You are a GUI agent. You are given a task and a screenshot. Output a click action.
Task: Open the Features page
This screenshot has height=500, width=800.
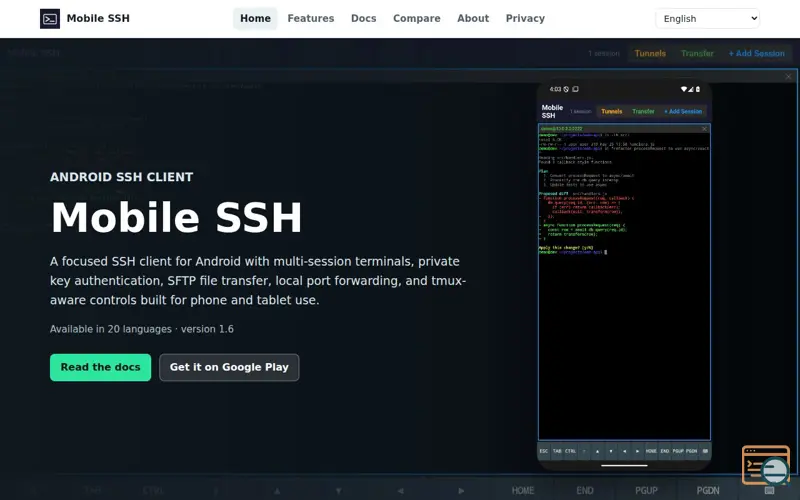pos(311,18)
